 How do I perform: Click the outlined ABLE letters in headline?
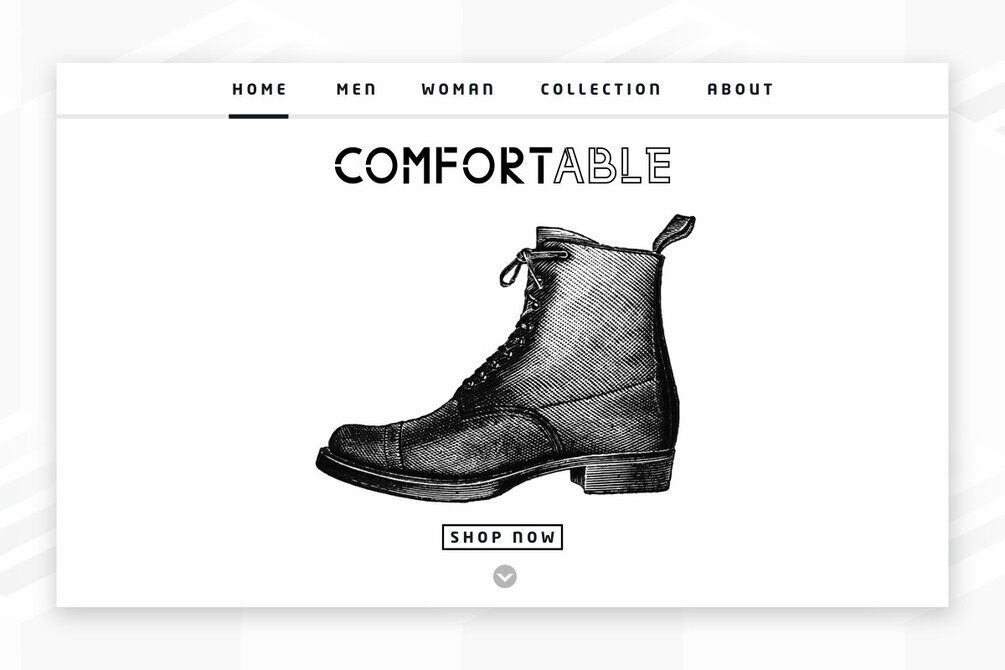pyautogui.click(x=612, y=165)
